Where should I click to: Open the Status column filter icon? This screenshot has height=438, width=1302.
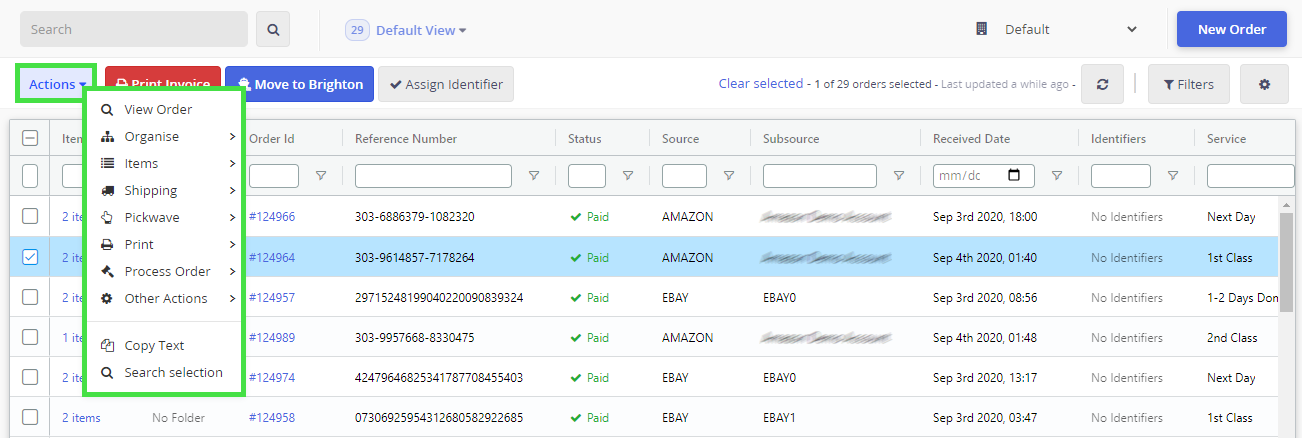click(x=627, y=176)
